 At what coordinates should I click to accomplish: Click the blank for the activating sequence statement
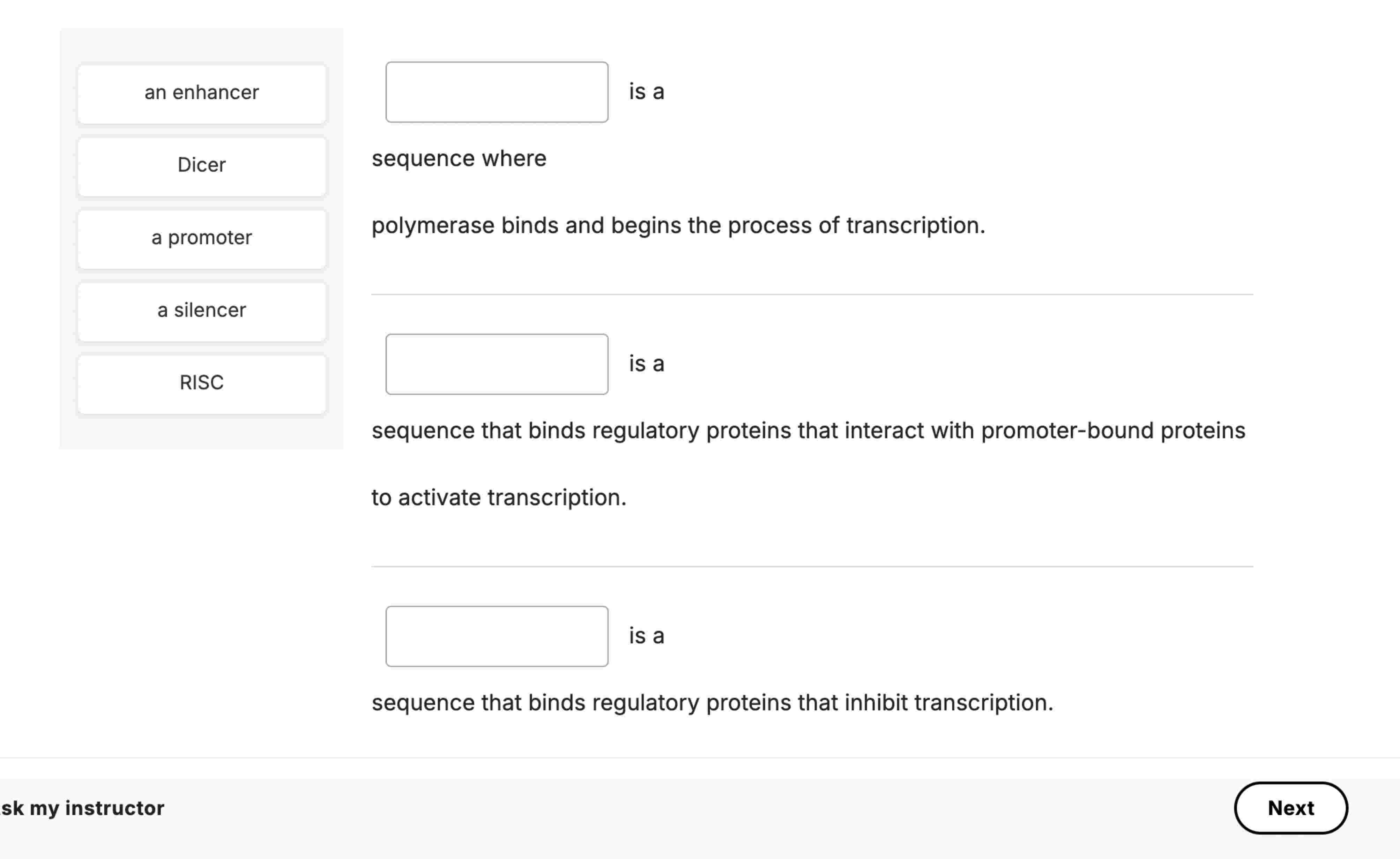pyautogui.click(x=497, y=364)
